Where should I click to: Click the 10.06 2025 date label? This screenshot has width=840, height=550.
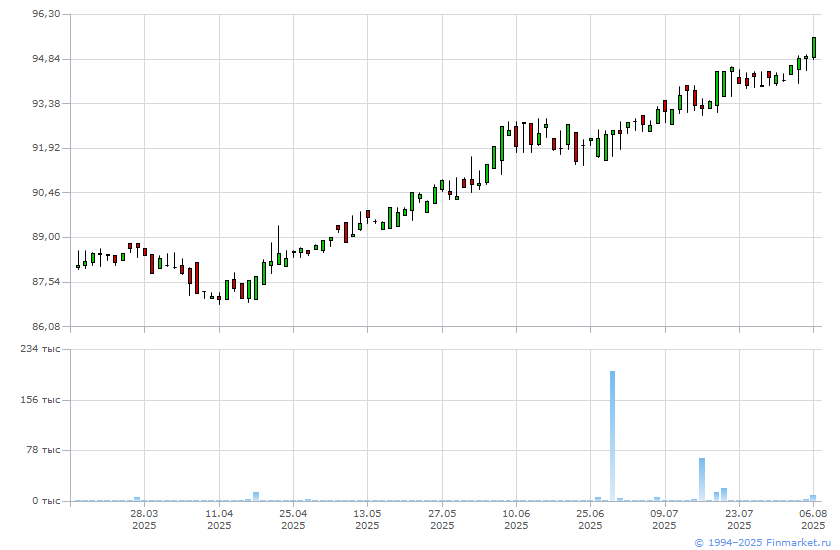tap(516, 519)
